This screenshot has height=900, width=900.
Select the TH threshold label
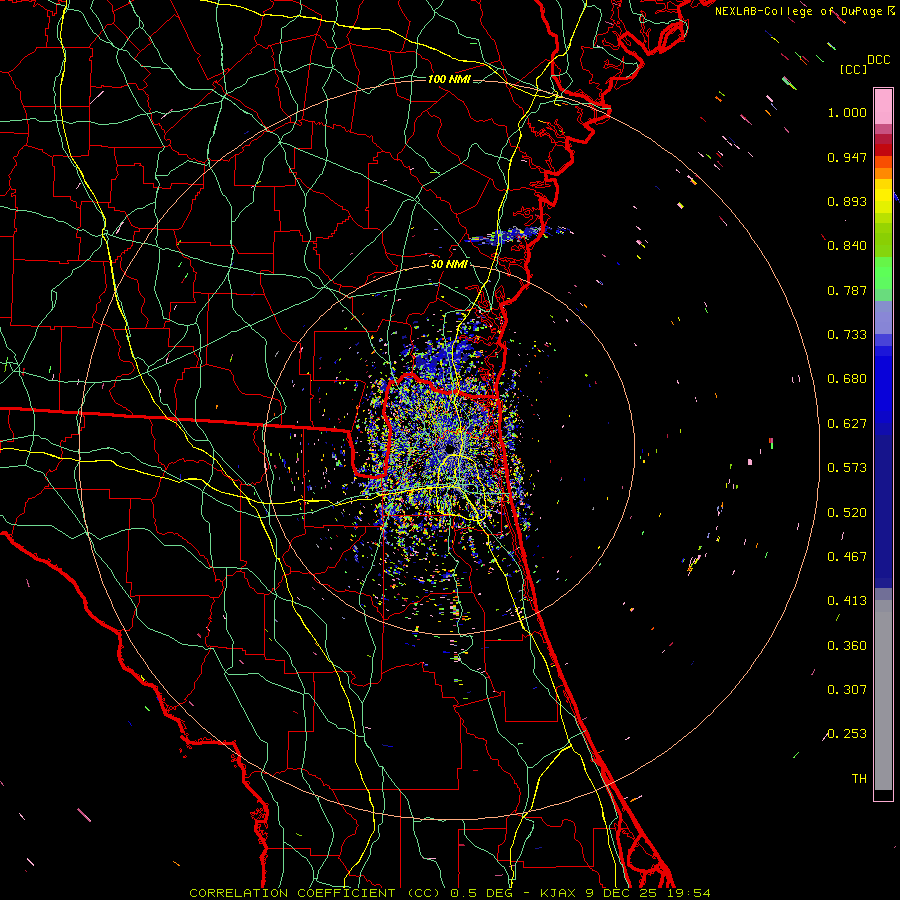(x=859, y=779)
